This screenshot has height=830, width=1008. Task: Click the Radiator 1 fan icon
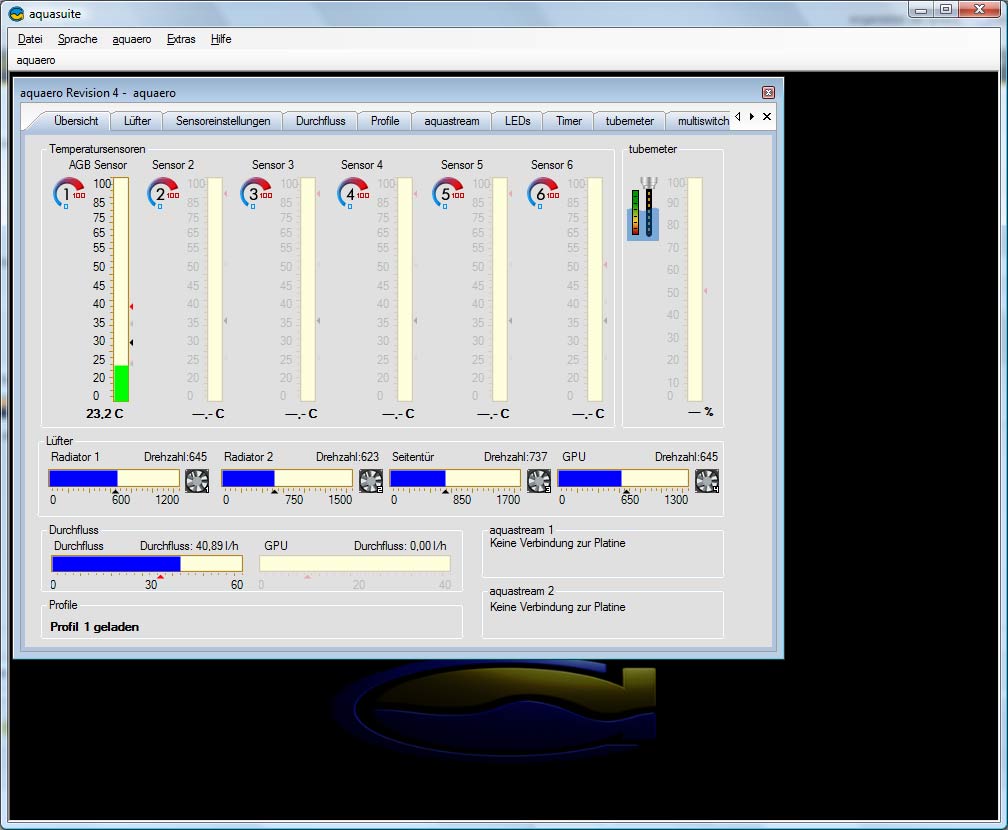[x=197, y=481]
